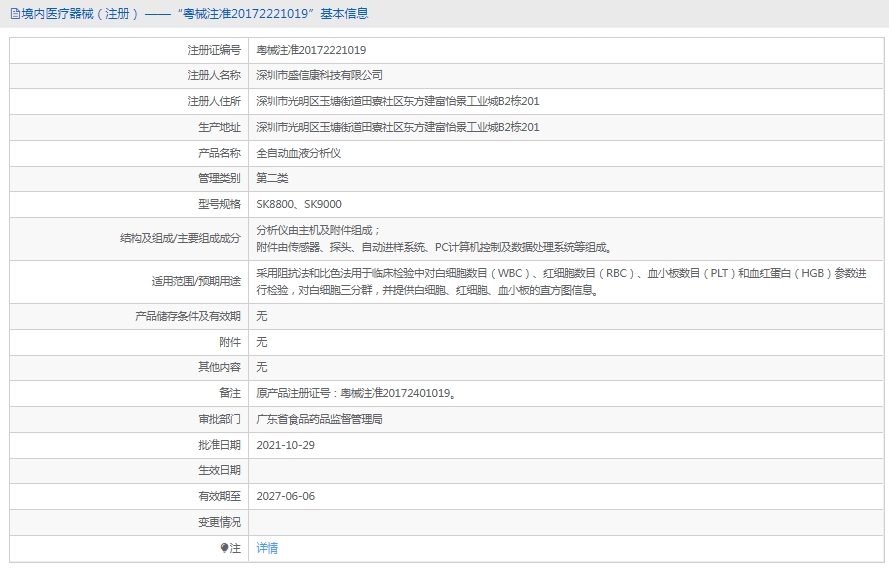Select the 无 value in 其他内容 row
This screenshot has height=568, width=889.
tap(261, 367)
